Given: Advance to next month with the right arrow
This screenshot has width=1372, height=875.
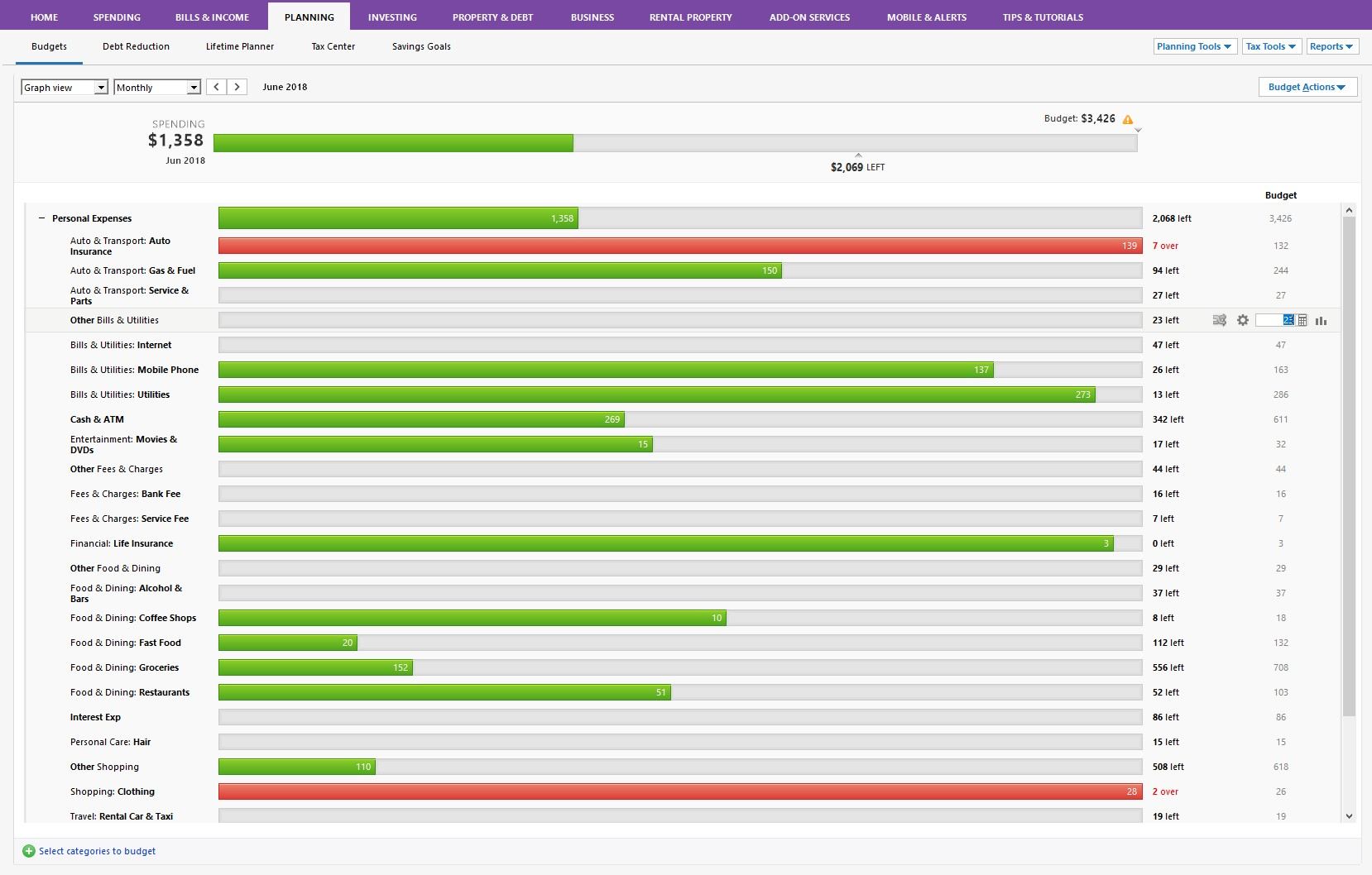Looking at the screenshot, I should [x=237, y=87].
